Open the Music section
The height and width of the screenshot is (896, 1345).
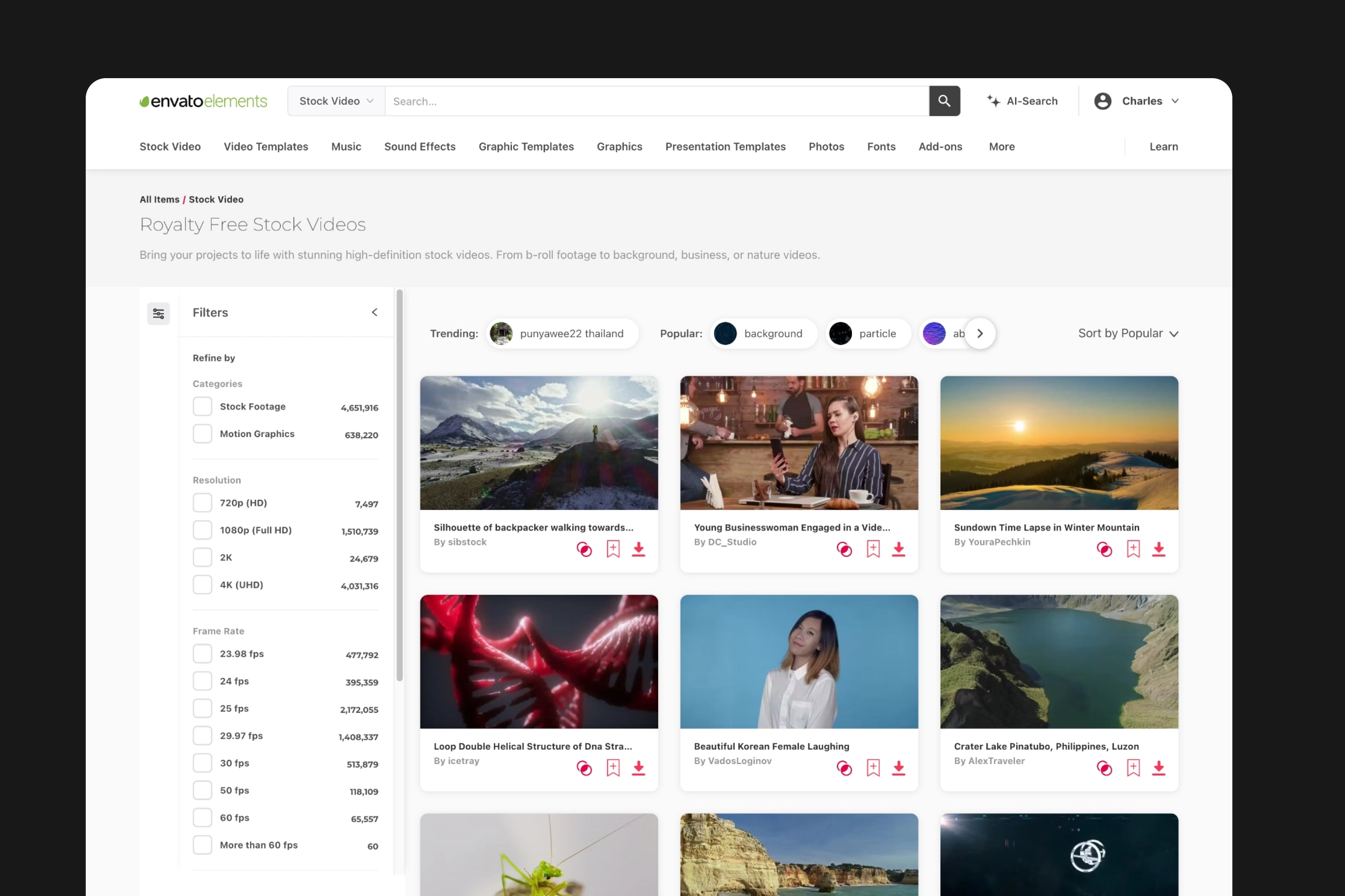346,147
